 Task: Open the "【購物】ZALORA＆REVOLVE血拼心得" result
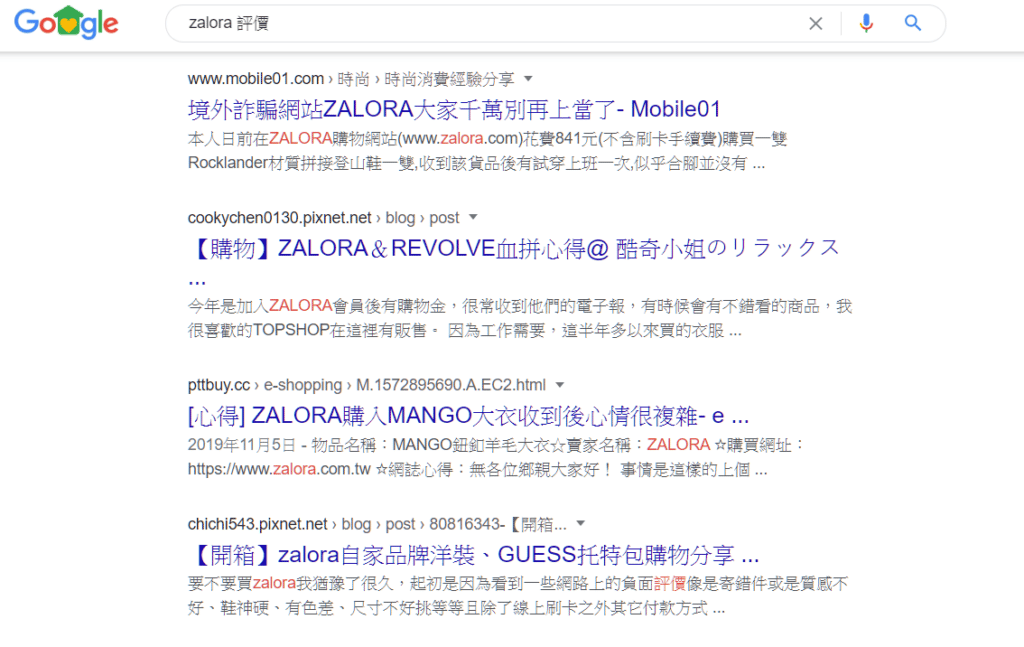point(513,249)
